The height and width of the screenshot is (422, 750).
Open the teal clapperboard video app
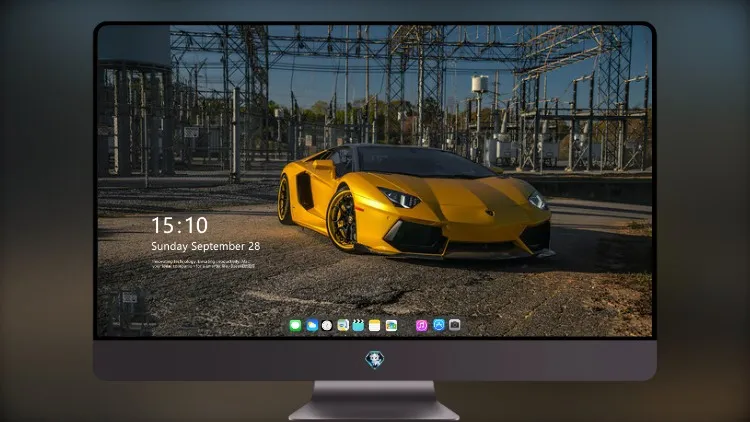coord(358,325)
